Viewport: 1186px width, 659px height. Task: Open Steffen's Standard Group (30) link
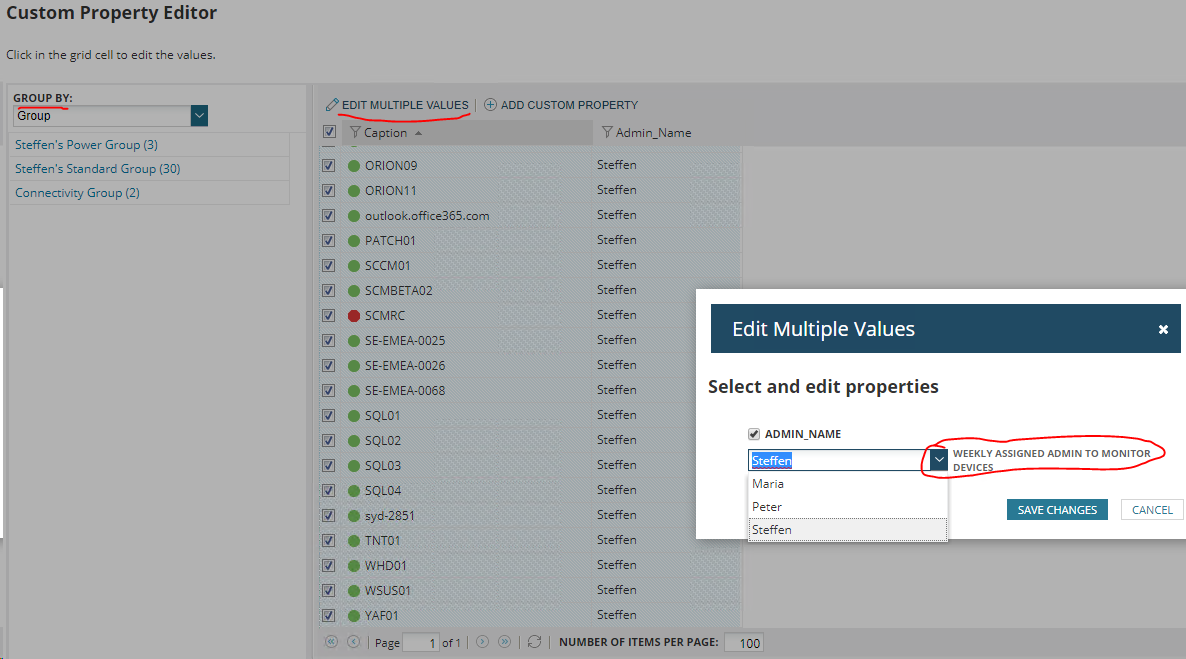tap(98, 169)
